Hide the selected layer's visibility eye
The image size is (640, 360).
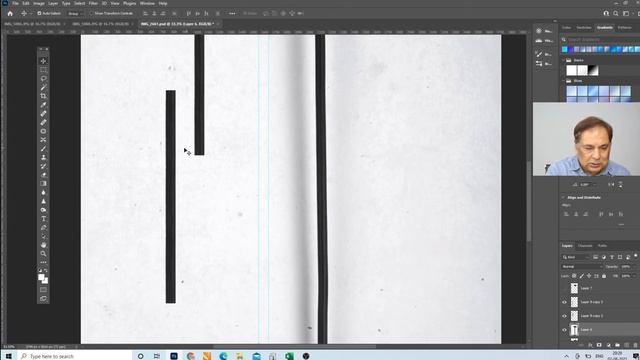point(564,330)
